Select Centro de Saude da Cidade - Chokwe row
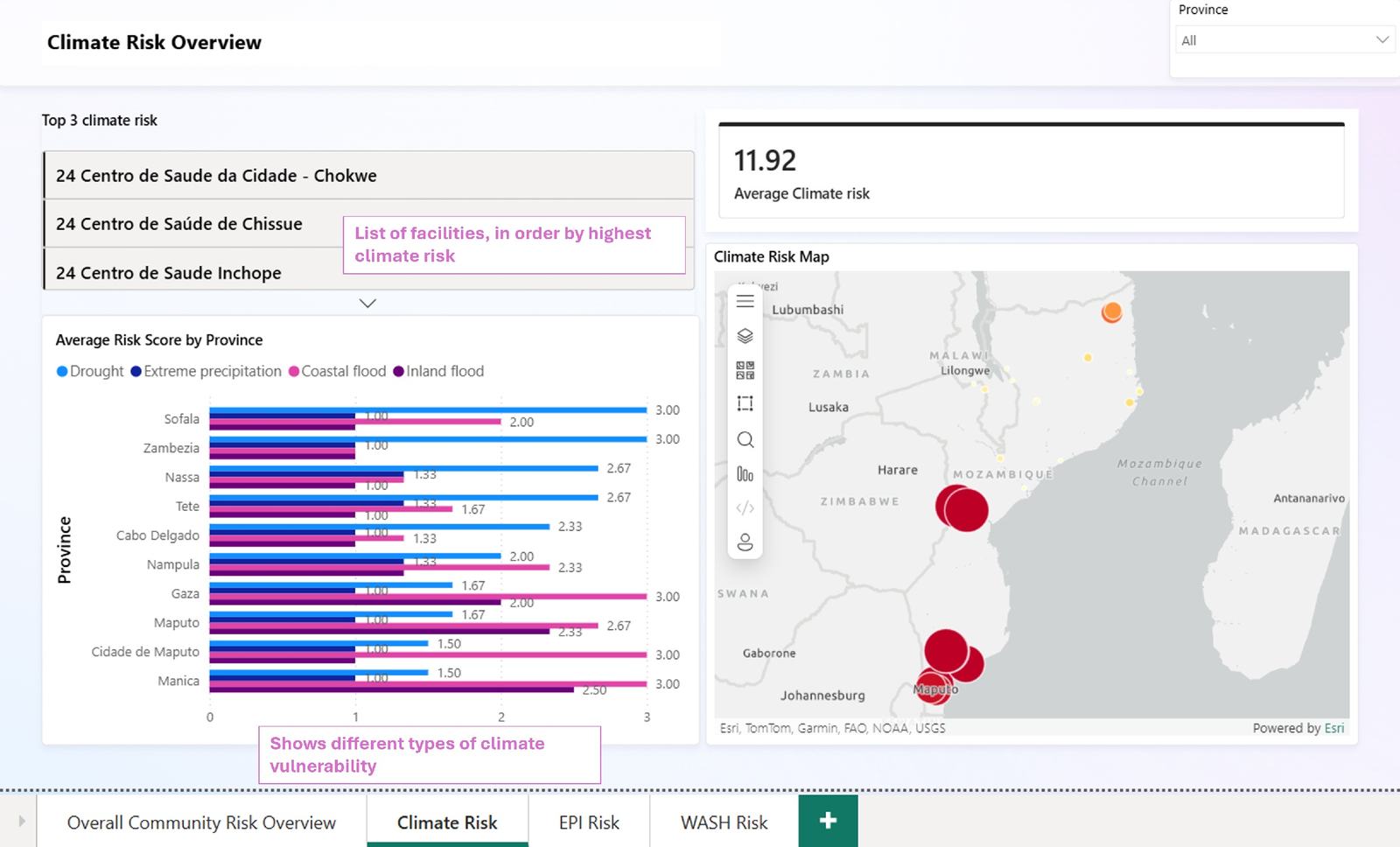This screenshot has height=847, width=1400. pyautogui.click(x=368, y=175)
